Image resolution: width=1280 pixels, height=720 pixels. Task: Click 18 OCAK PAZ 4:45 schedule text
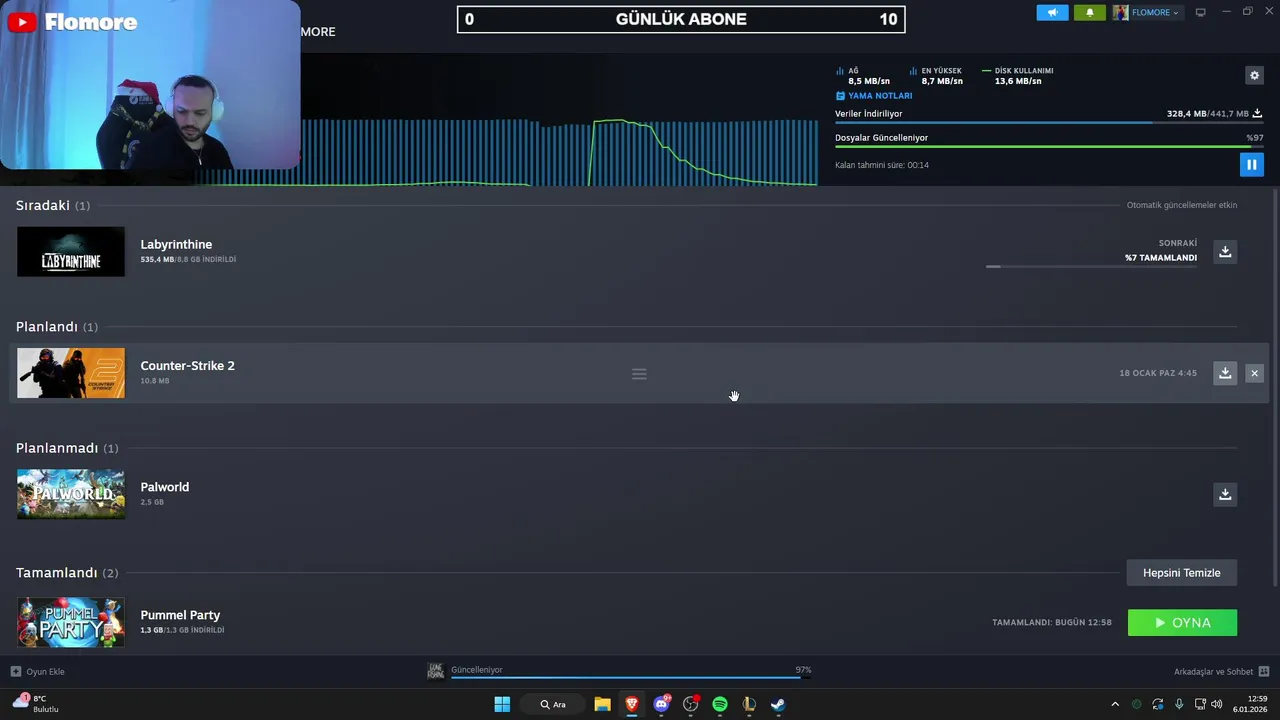coord(1158,373)
